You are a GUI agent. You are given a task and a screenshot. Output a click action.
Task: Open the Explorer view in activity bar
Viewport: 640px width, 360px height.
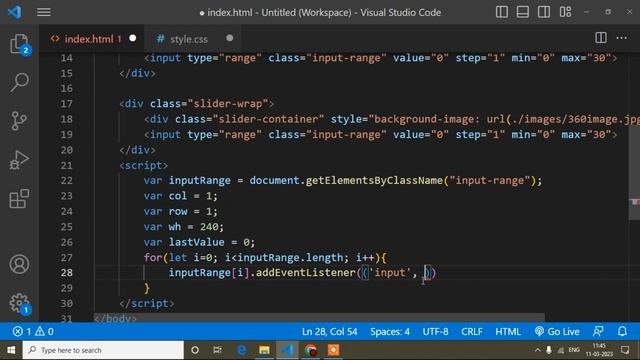pos(19,44)
